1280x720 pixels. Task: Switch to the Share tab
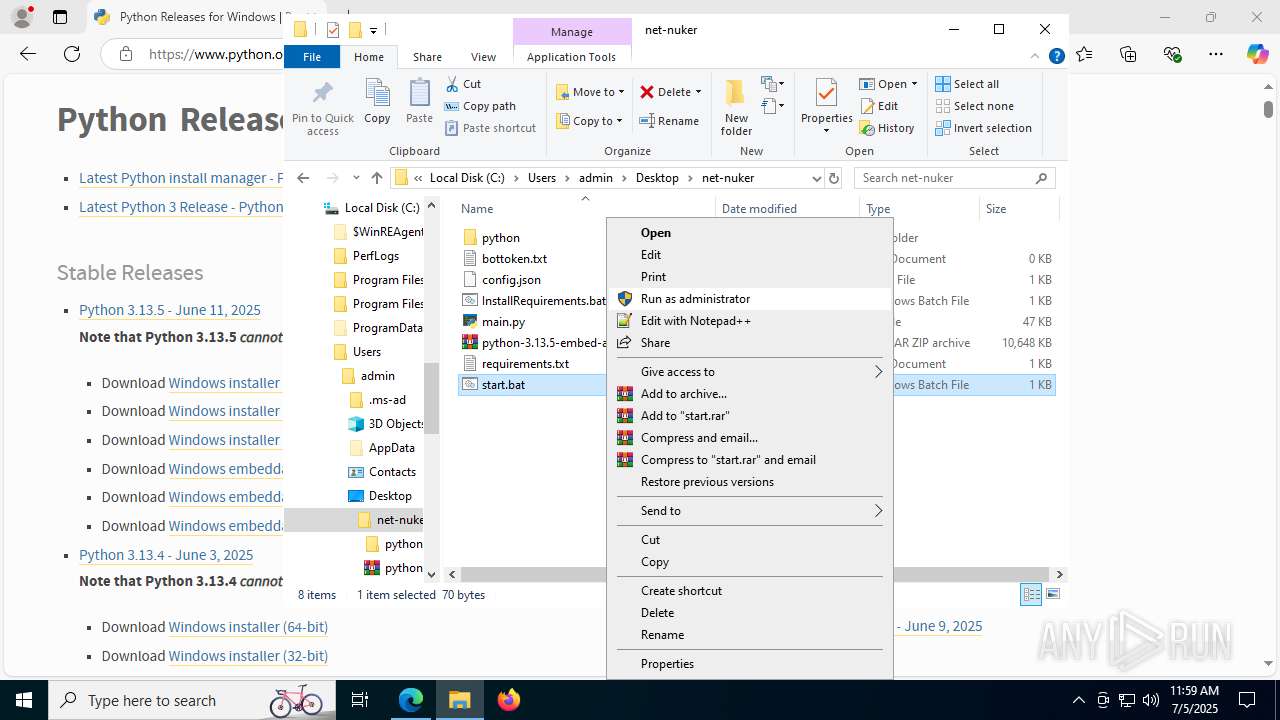coord(427,57)
